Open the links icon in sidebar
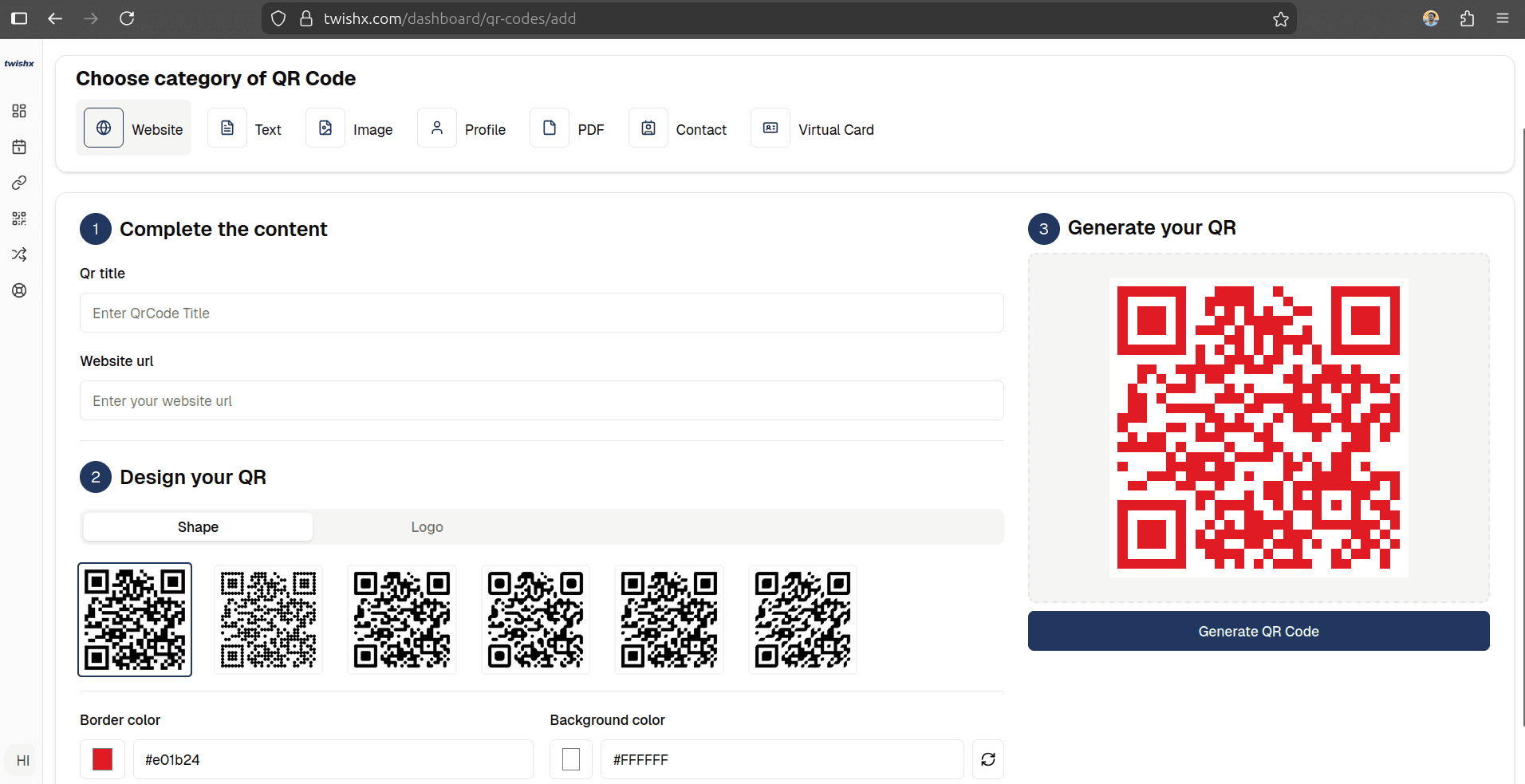 coord(19,183)
